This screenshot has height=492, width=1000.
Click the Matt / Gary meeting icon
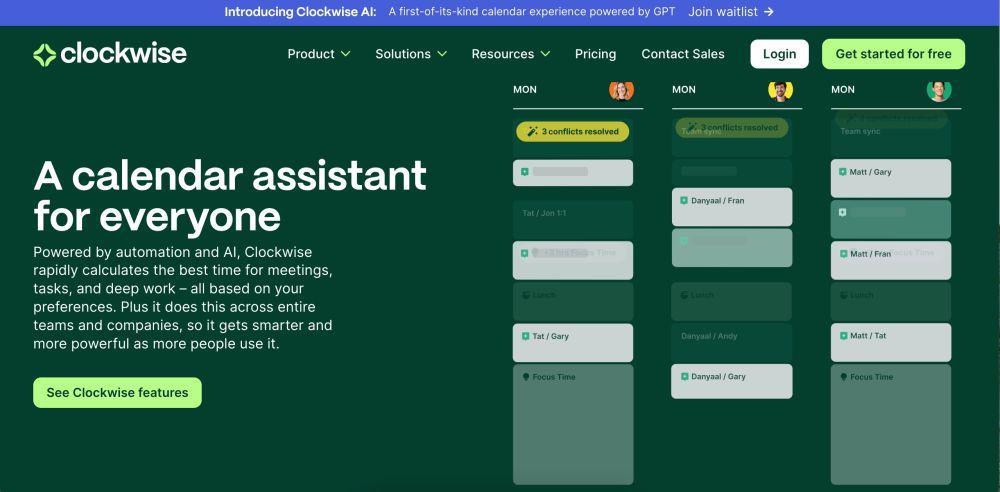(x=842, y=172)
